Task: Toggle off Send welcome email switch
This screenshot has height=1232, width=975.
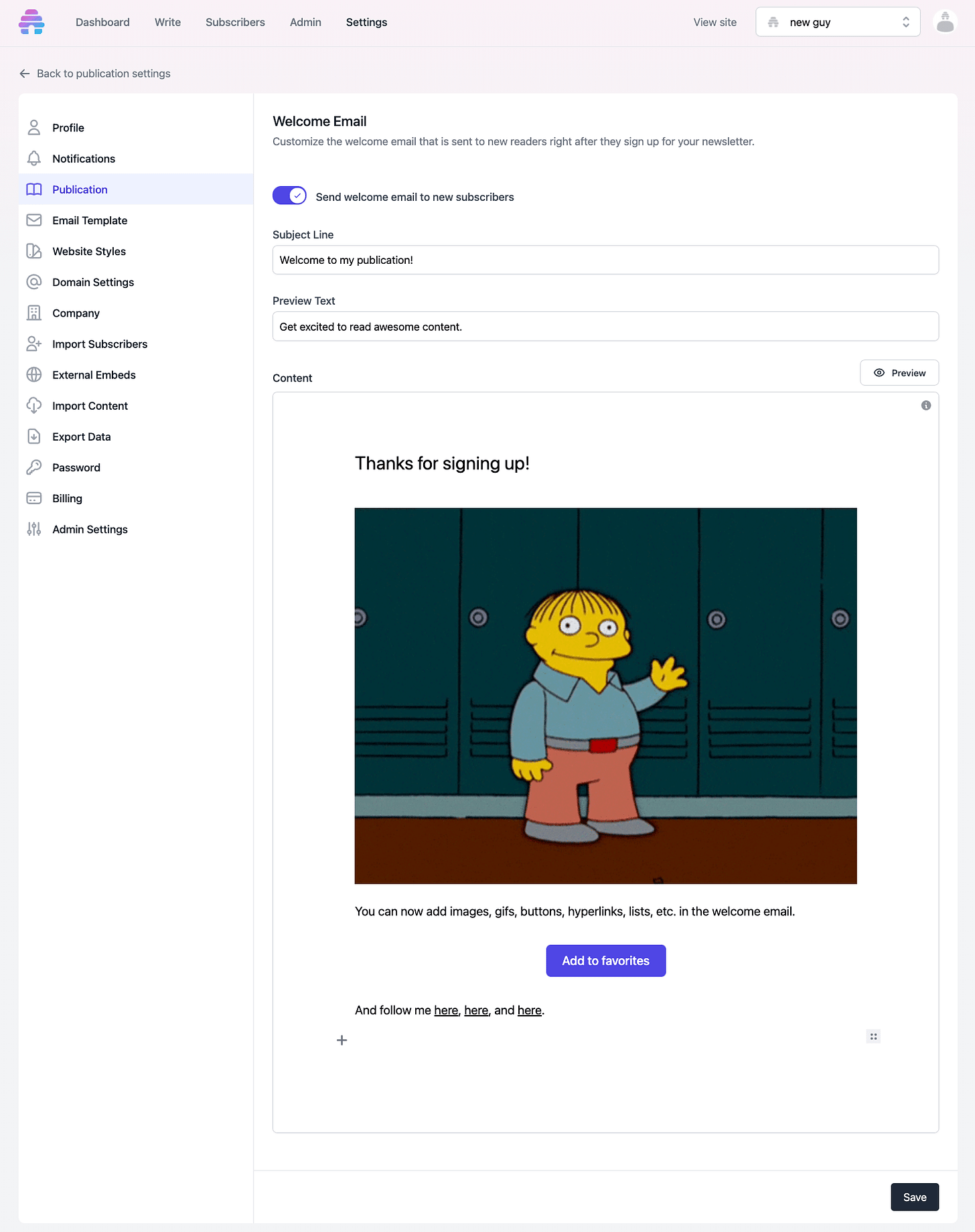Action: pyautogui.click(x=289, y=196)
